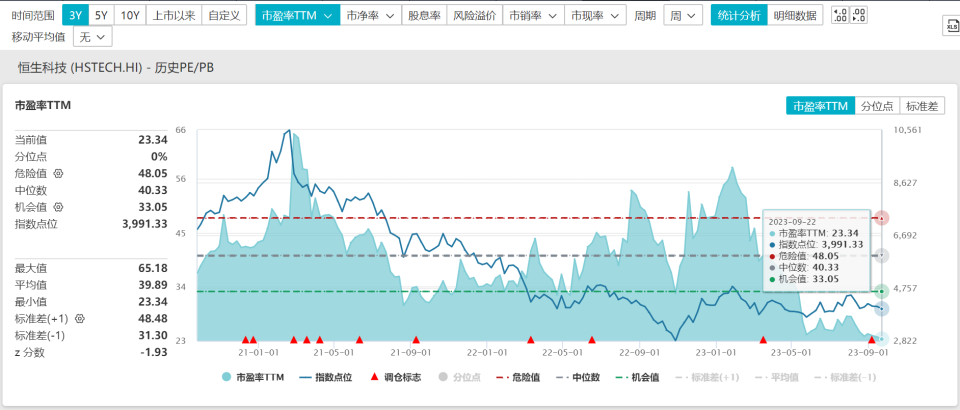Screen dimensions: 960x410
Task: Click the 时间范围 label
Action: (x=32, y=15)
